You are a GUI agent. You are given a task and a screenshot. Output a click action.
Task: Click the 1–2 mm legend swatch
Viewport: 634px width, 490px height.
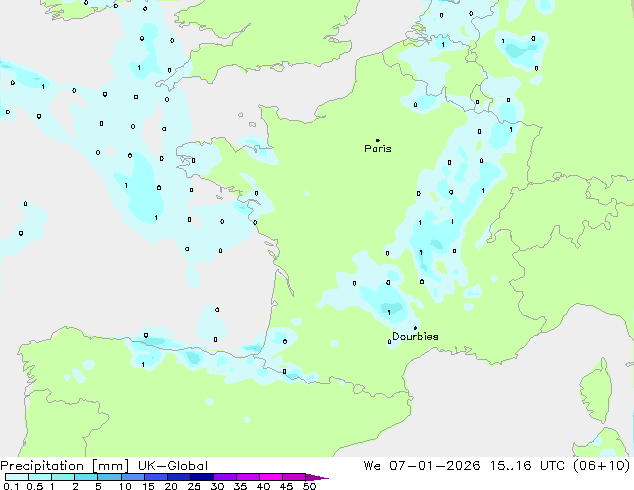(x=63, y=477)
